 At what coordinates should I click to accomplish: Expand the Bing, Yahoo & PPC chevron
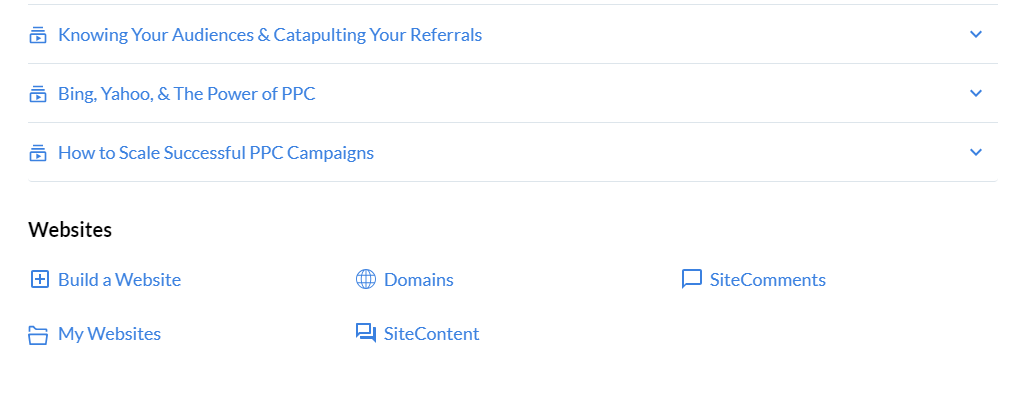click(976, 93)
